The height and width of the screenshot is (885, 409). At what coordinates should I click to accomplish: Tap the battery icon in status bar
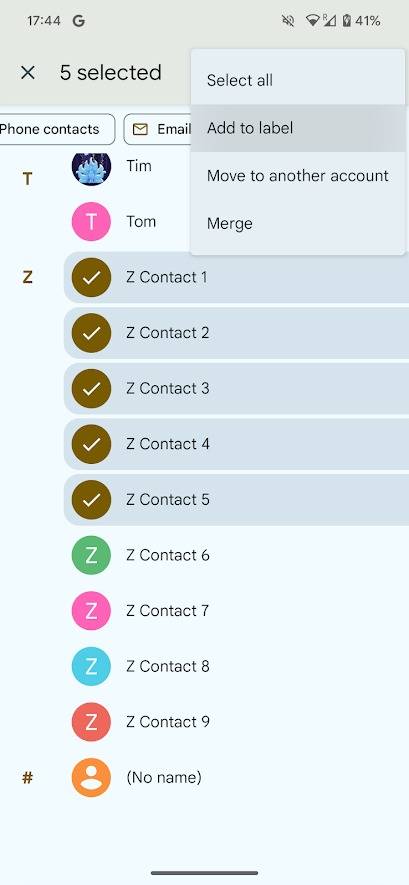[347, 21]
